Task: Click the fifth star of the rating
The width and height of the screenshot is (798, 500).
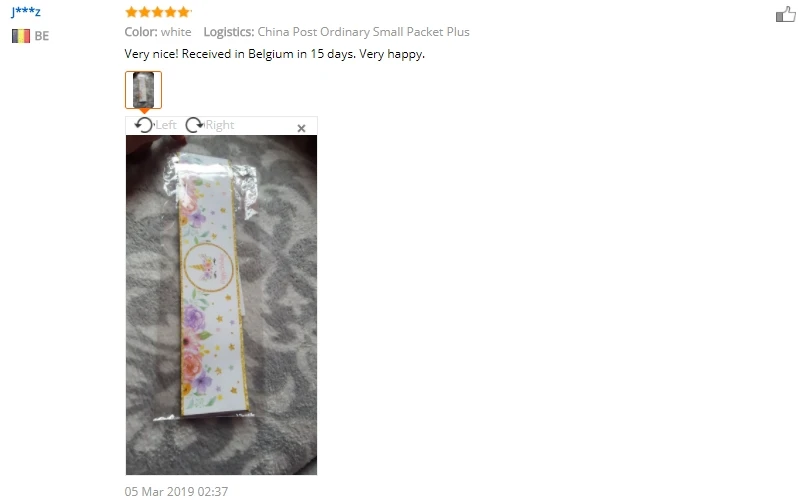Action: tap(184, 12)
